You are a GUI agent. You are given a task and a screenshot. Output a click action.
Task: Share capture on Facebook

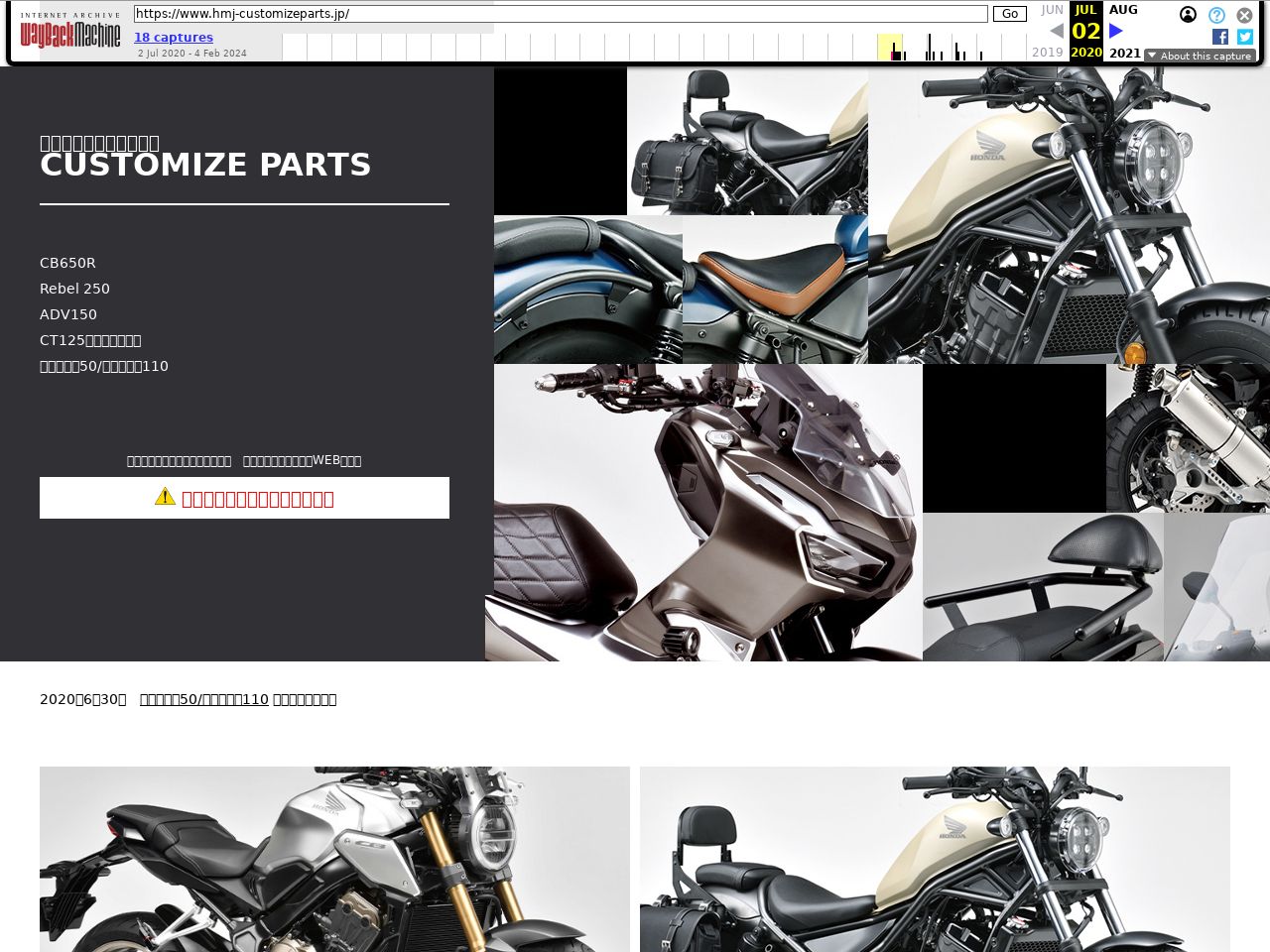[x=1220, y=37]
